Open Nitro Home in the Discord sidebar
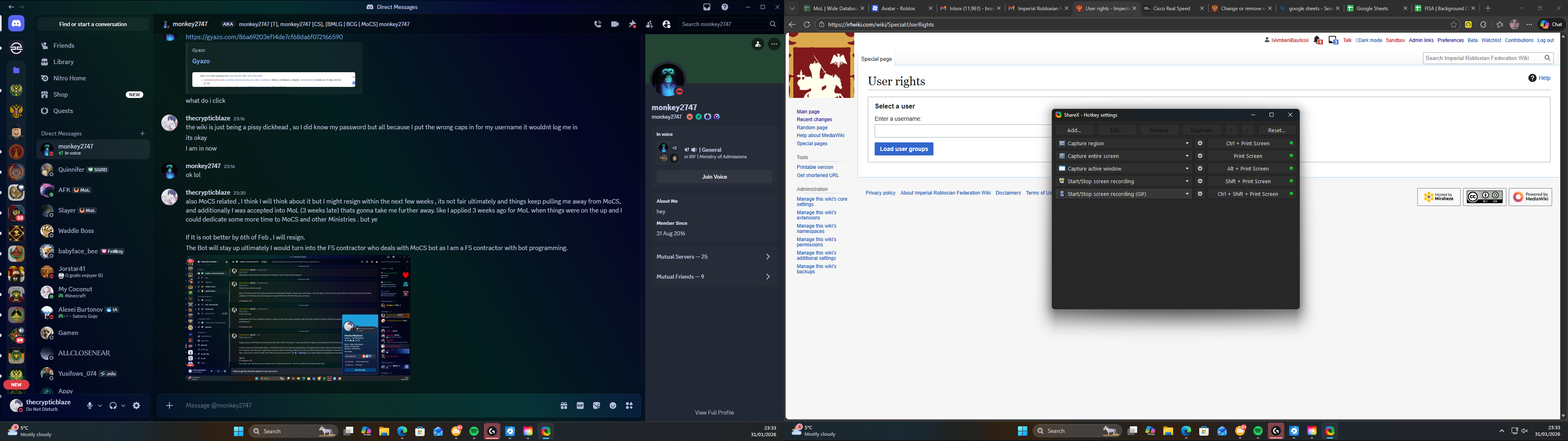This screenshot has height=441, width=1568. (69, 78)
